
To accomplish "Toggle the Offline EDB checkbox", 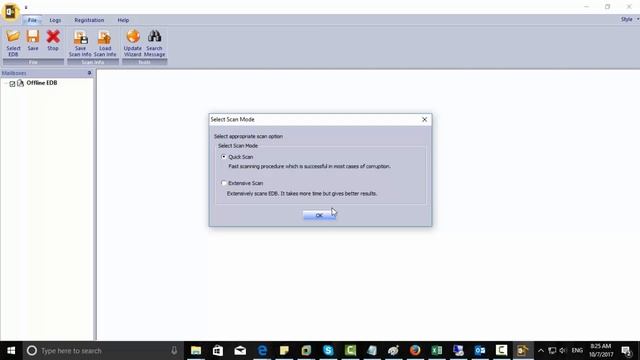I will click(x=12, y=84).
